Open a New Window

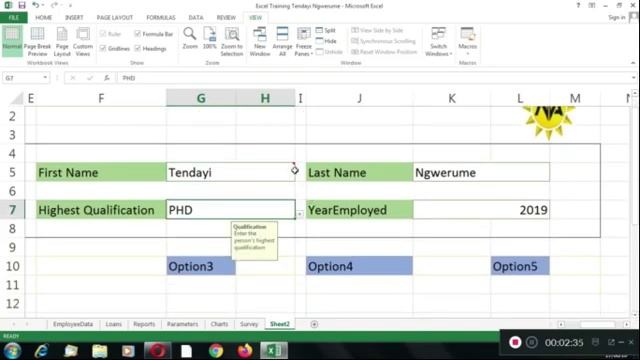pos(260,42)
